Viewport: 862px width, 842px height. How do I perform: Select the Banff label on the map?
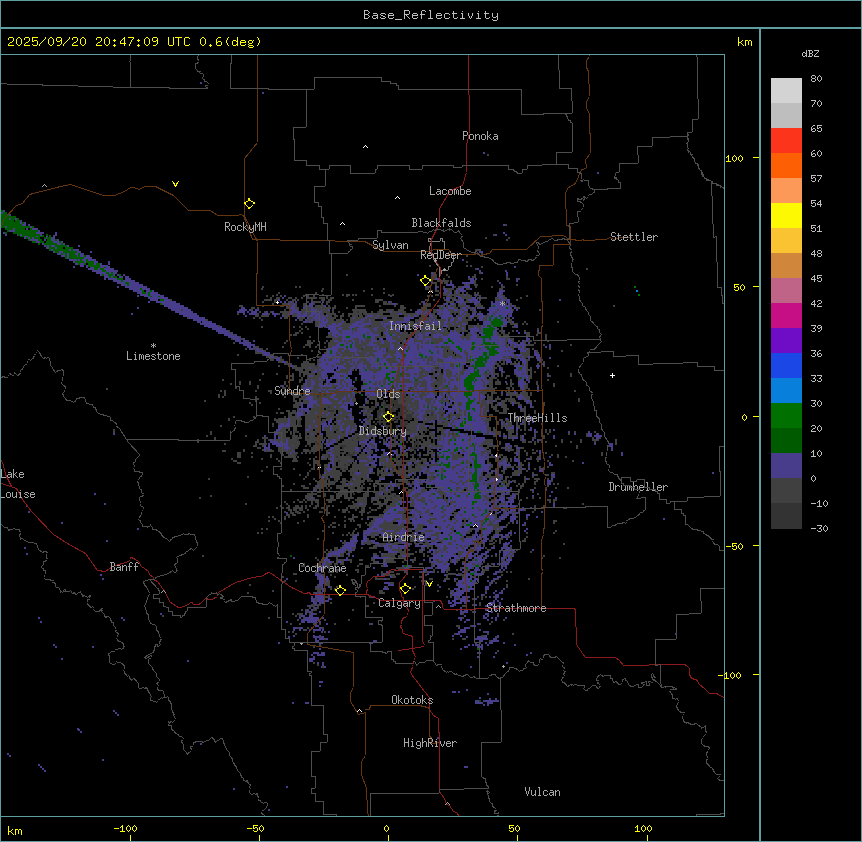coord(124,567)
